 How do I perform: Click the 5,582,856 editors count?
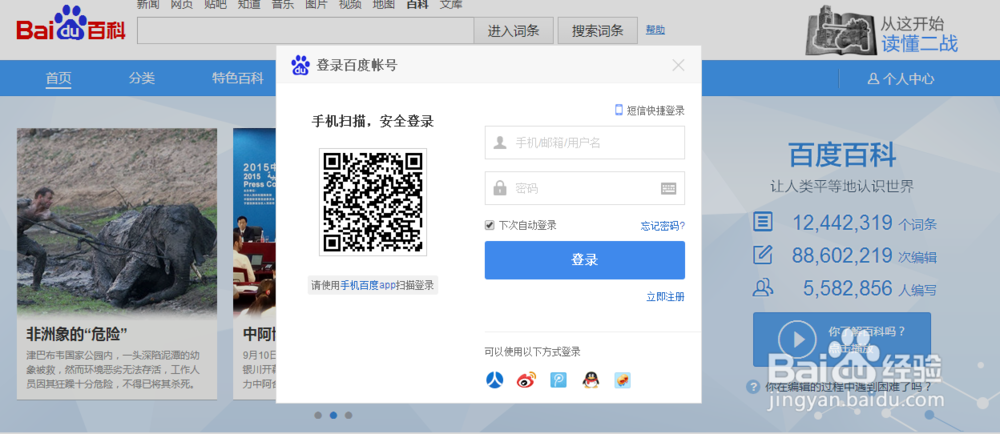848,289
